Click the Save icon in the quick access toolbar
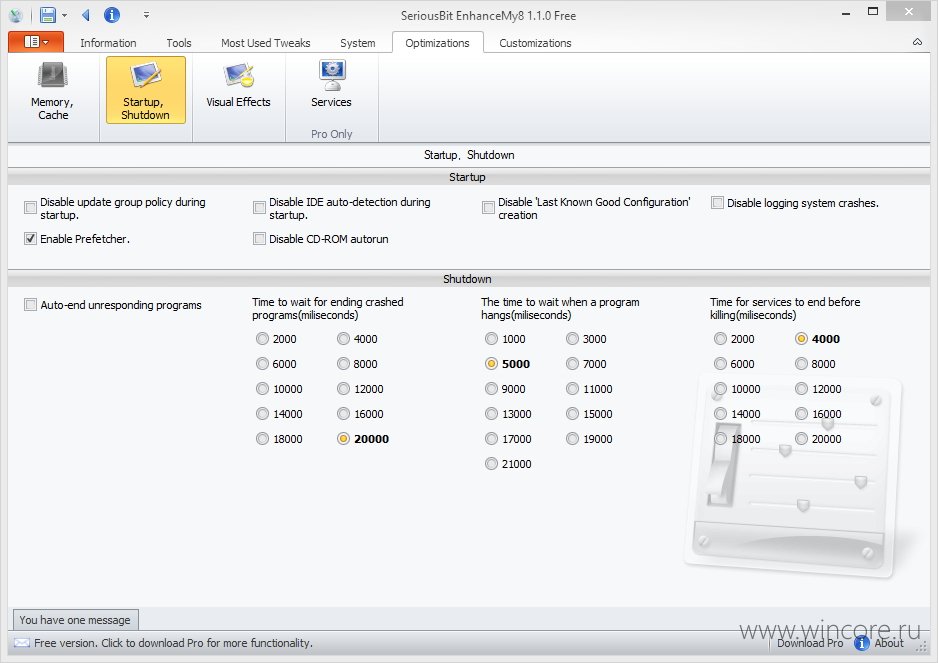938x663 pixels. tap(47, 15)
